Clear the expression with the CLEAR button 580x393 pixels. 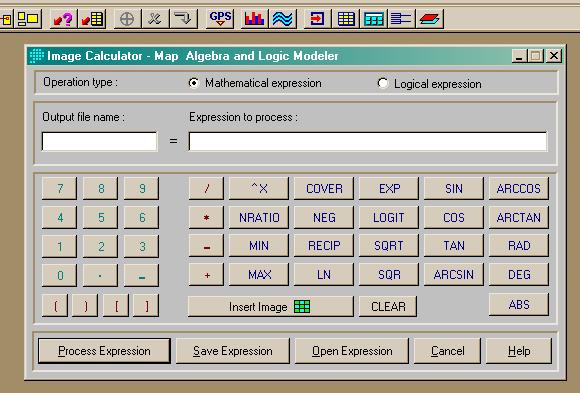pos(388,306)
